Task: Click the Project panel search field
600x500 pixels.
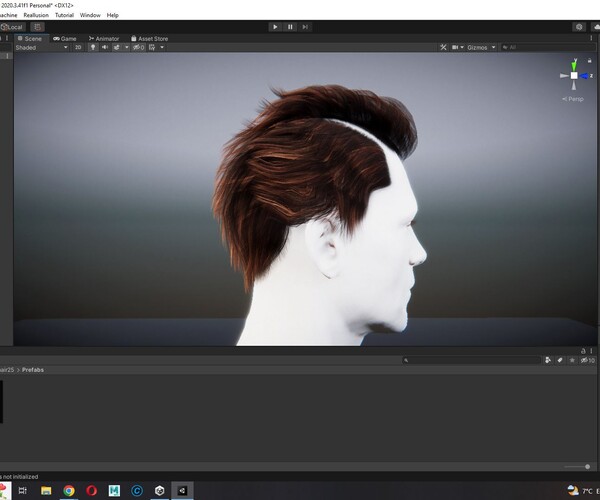Action: pos(471,360)
